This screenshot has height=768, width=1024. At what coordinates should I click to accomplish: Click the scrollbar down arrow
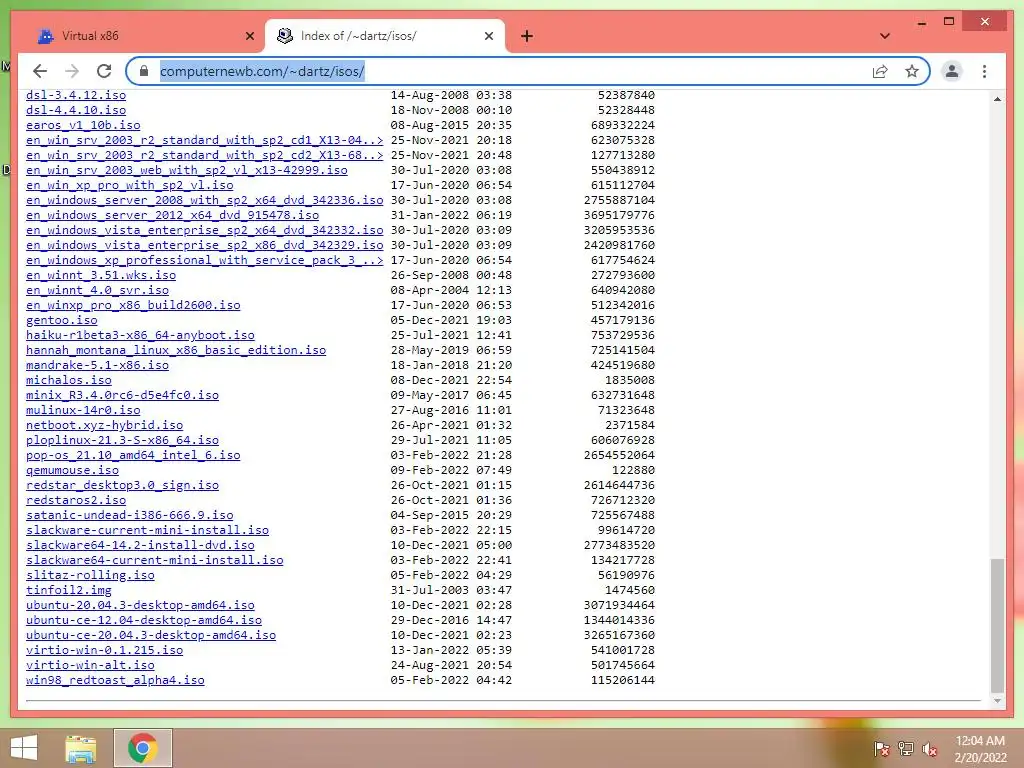coord(997,701)
